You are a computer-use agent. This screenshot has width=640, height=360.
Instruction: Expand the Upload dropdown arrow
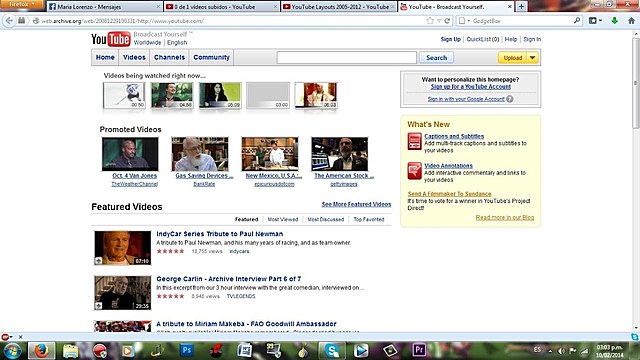(x=533, y=58)
